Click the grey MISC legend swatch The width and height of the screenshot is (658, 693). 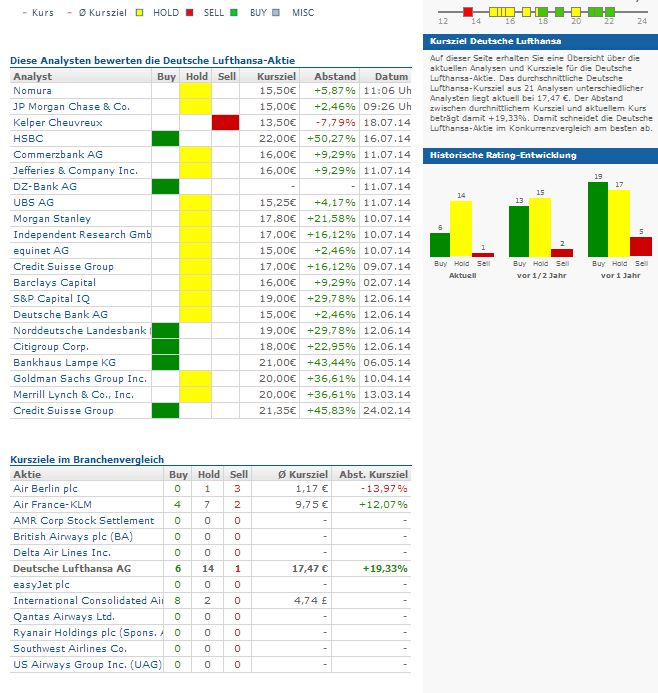tap(276, 13)
